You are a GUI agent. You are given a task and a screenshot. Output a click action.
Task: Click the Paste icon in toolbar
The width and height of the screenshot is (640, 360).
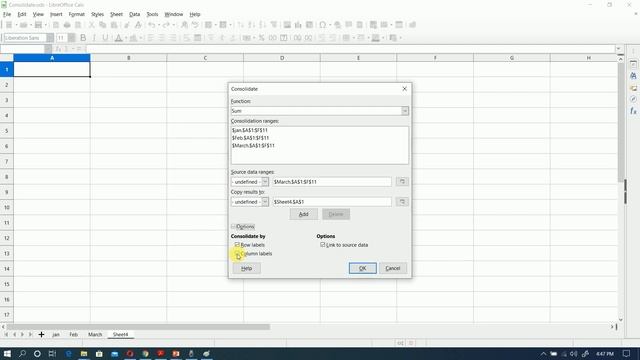(x=114, y=25)
